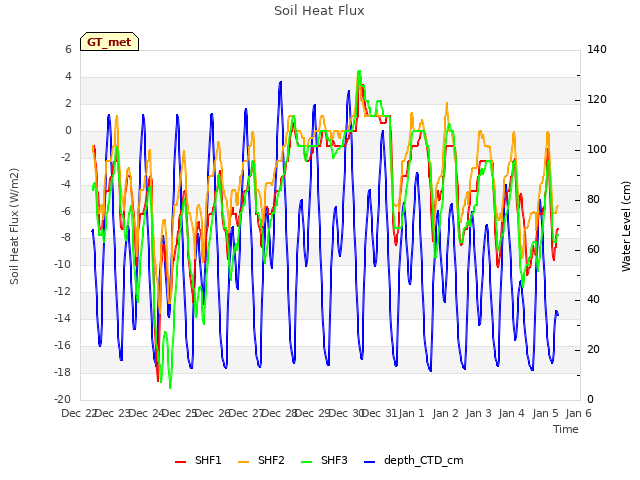Click the green SHF3 legend swatch

pyautogui.click(x=306, y=462)
